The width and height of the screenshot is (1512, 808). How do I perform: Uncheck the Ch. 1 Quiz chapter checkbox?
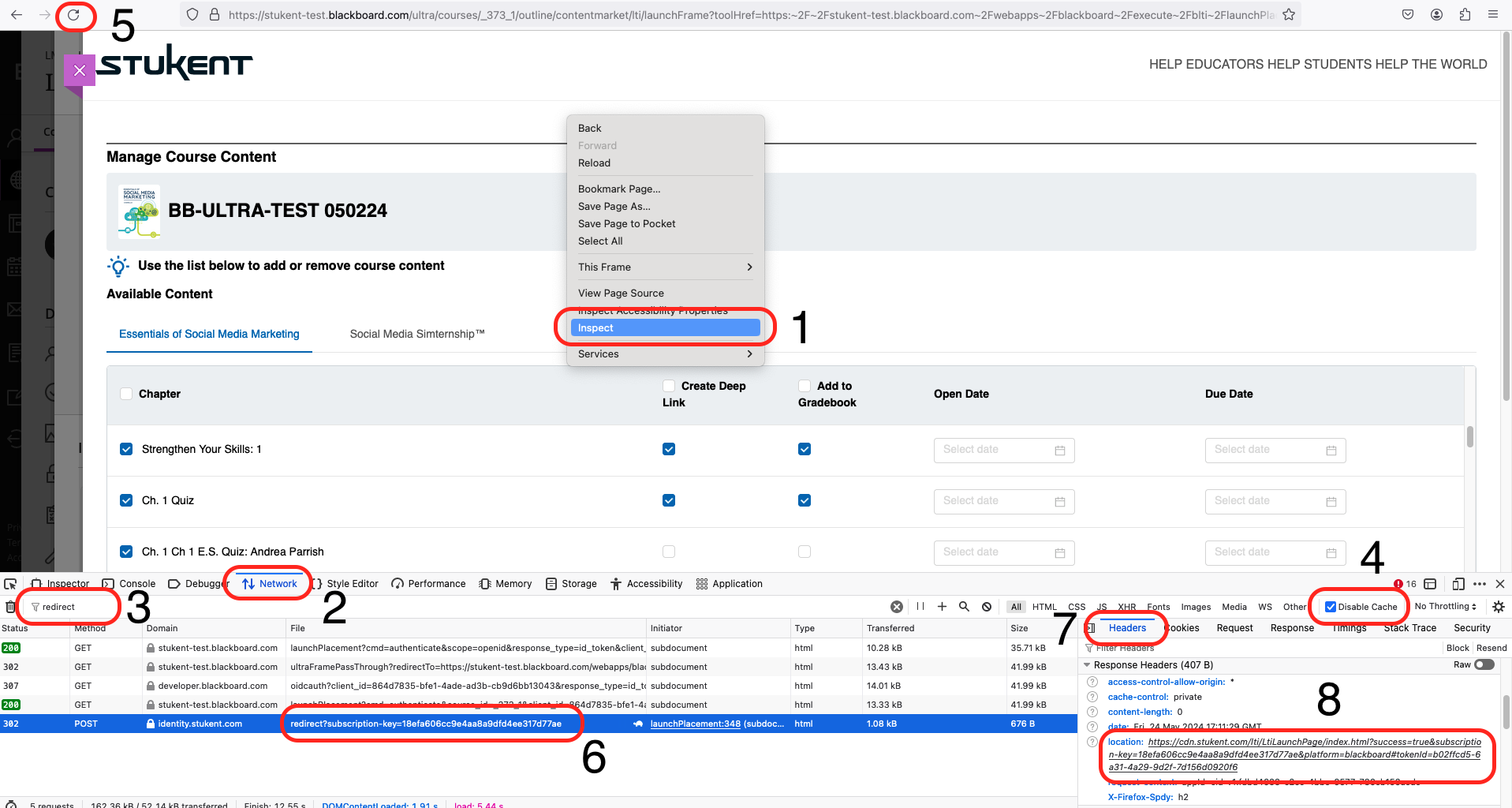pos(126,500)
